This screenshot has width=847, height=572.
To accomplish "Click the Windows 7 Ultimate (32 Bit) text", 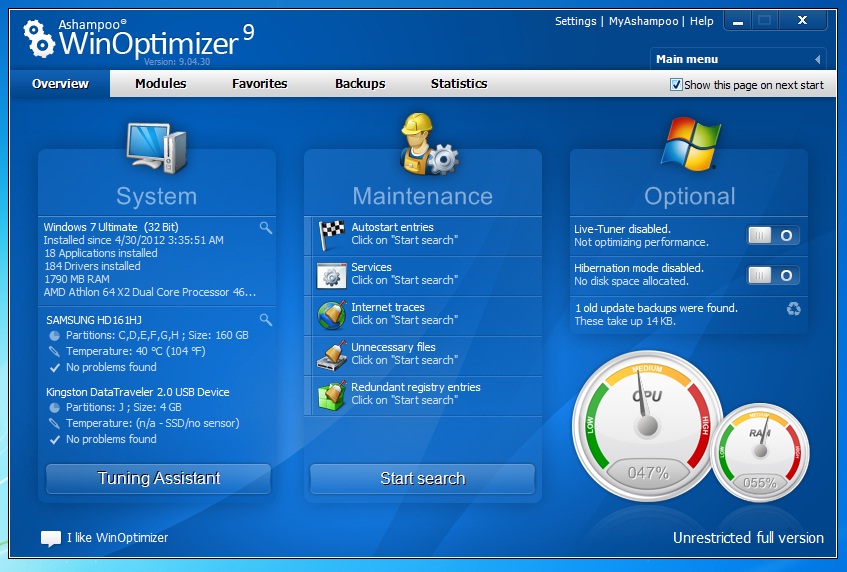I will click(111, 227).
